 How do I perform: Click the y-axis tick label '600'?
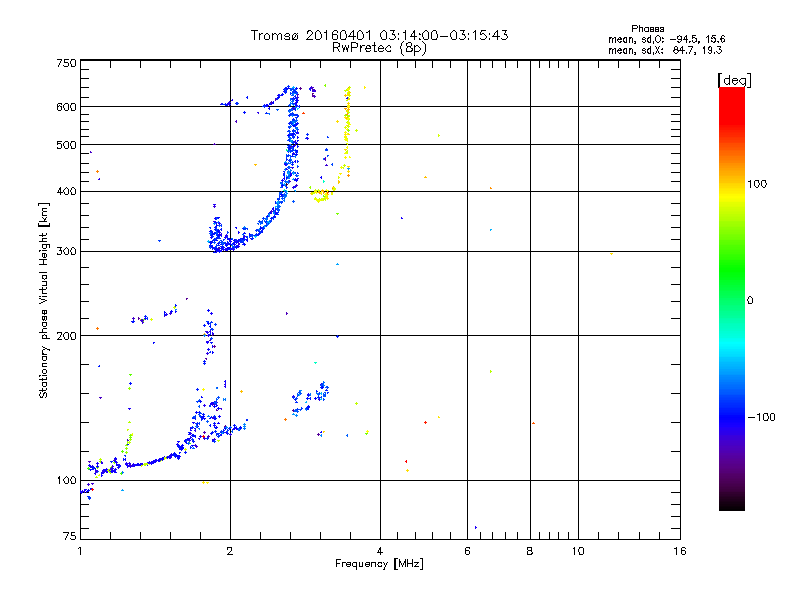coord(66,107)
